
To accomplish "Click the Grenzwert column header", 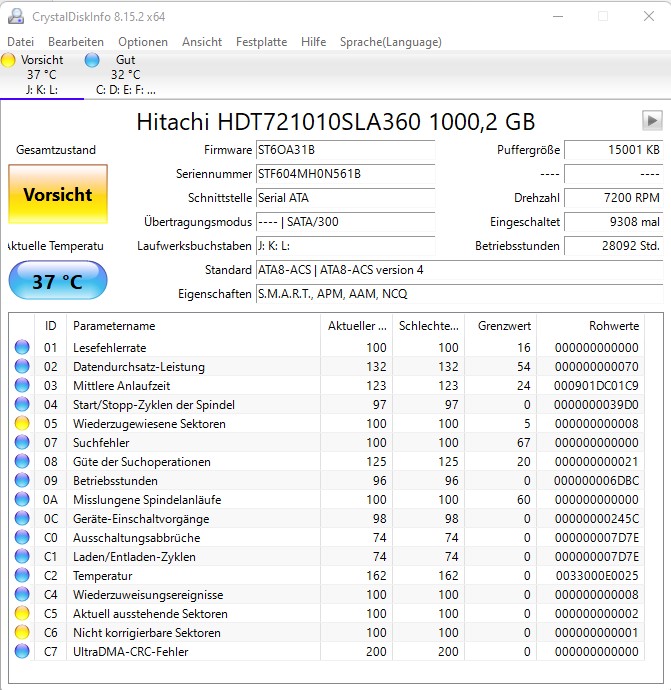I will [x=501, y=326].
